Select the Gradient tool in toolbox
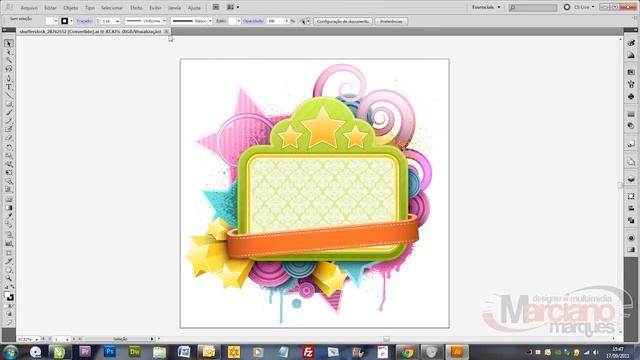 pos(9,208)
